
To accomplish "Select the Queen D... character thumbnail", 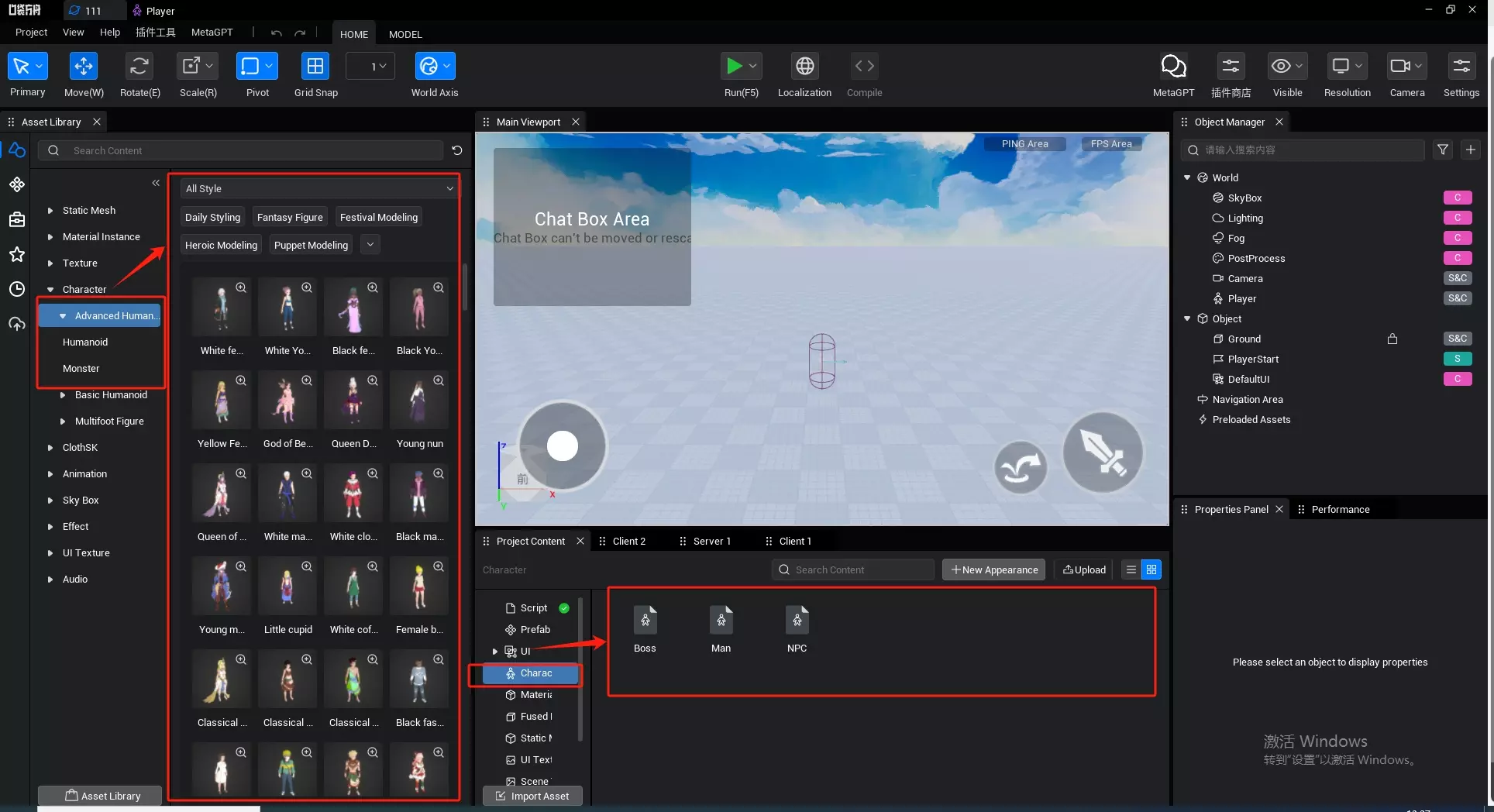I will pos(353,401).
